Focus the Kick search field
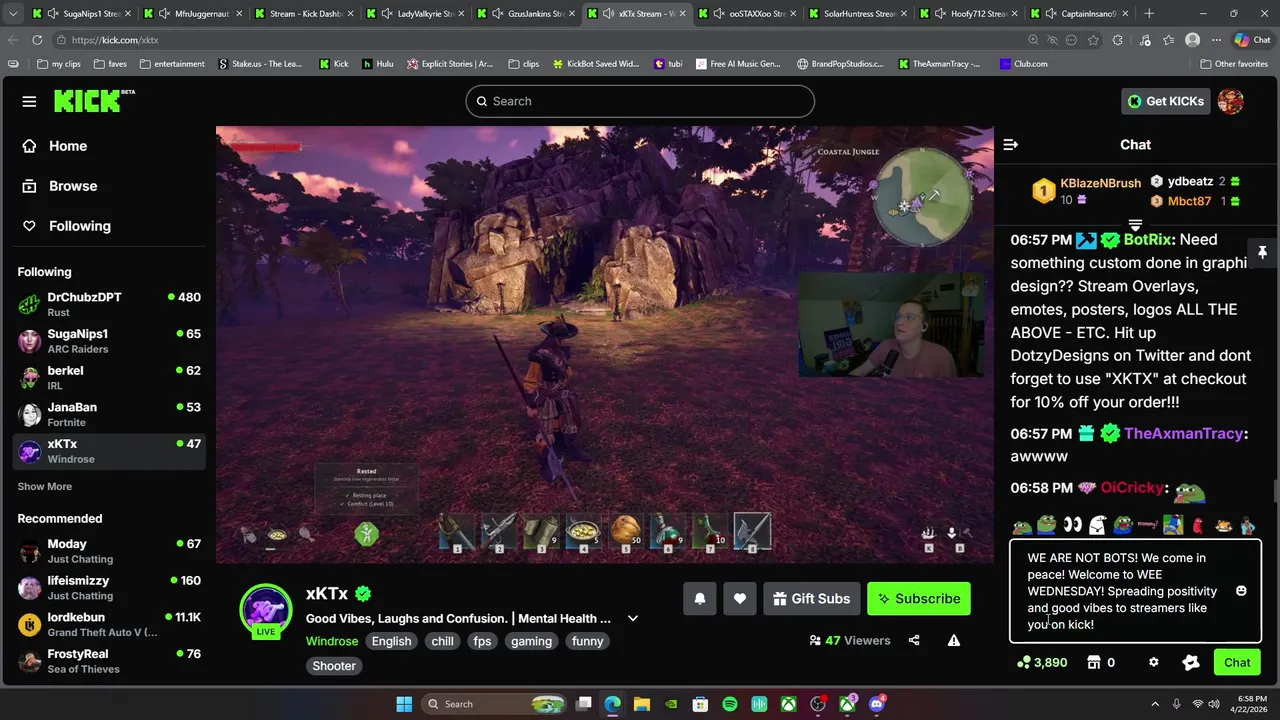Image resolution: width=1280 pixels, height=720 pixels. [640, 101]
